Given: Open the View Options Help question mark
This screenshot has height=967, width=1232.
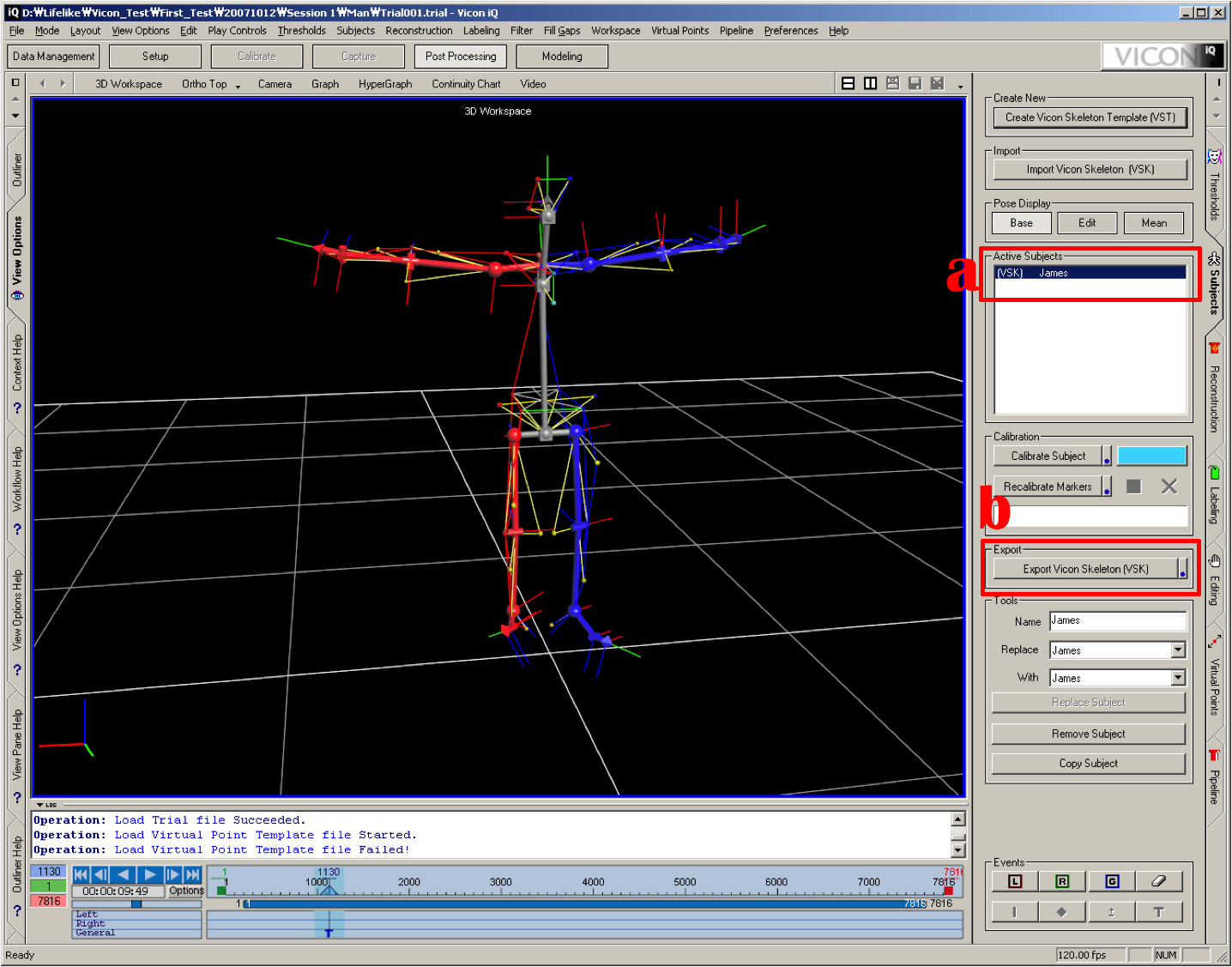Looking at the screenshot, I should [x=17, y=669].
